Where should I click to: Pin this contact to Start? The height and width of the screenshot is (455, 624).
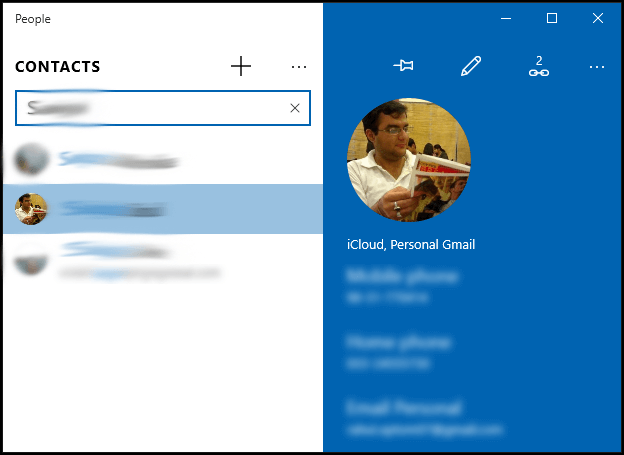click(403, 65)
